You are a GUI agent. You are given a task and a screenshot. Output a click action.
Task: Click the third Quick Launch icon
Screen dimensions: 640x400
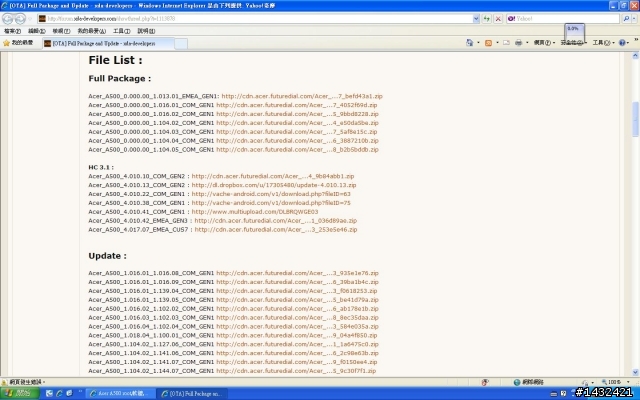tap(69, 393)
